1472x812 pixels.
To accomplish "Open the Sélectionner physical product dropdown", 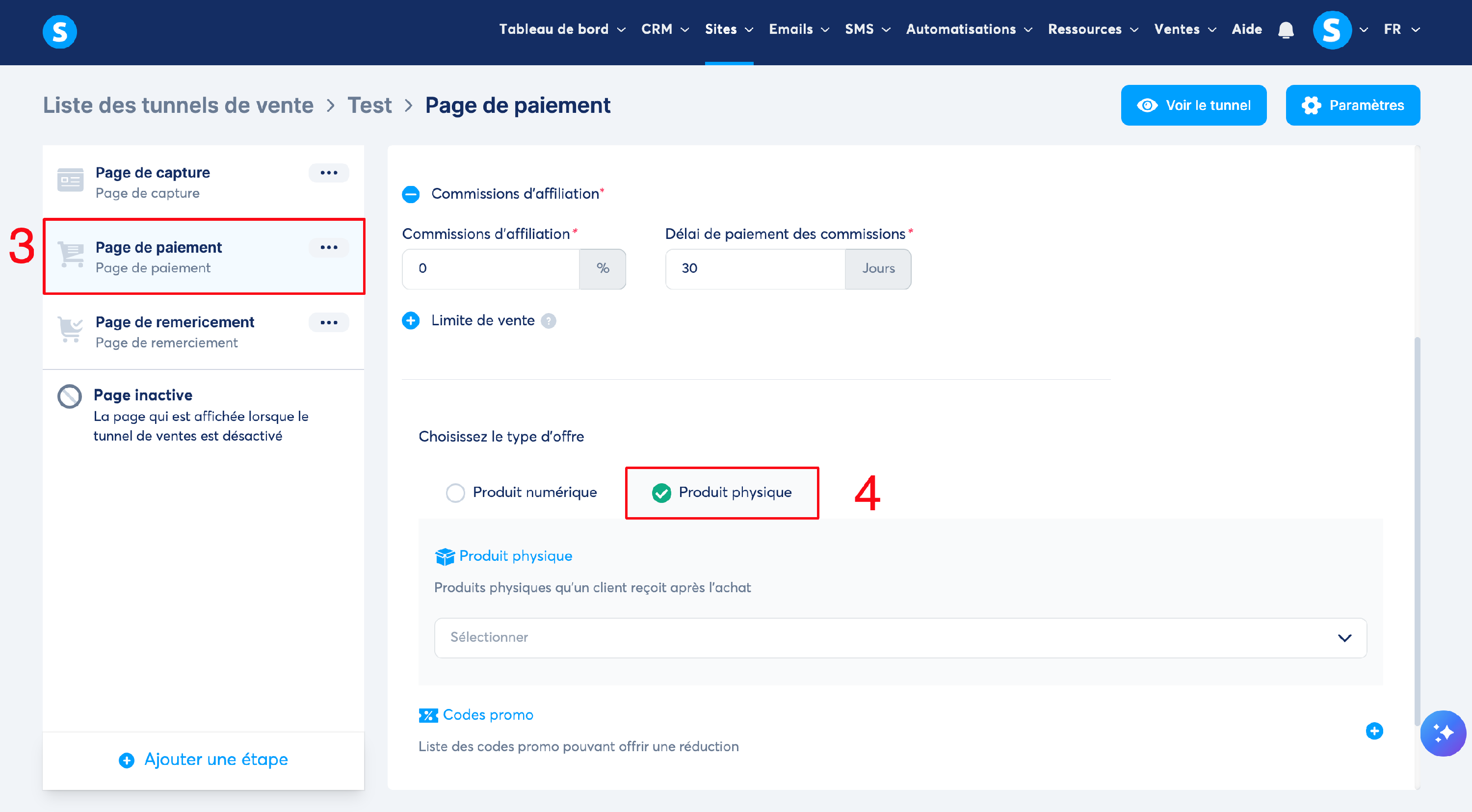I will pyautogui.click(x=900, y=638).
